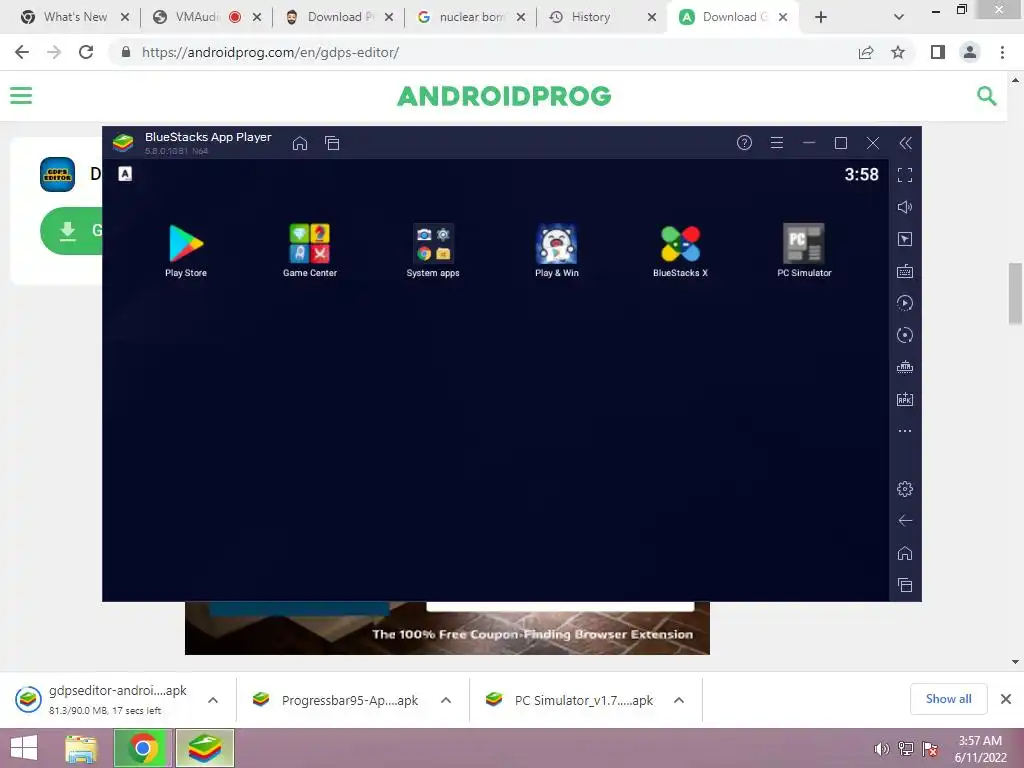Open androidprog site hamburger menu

21,96
